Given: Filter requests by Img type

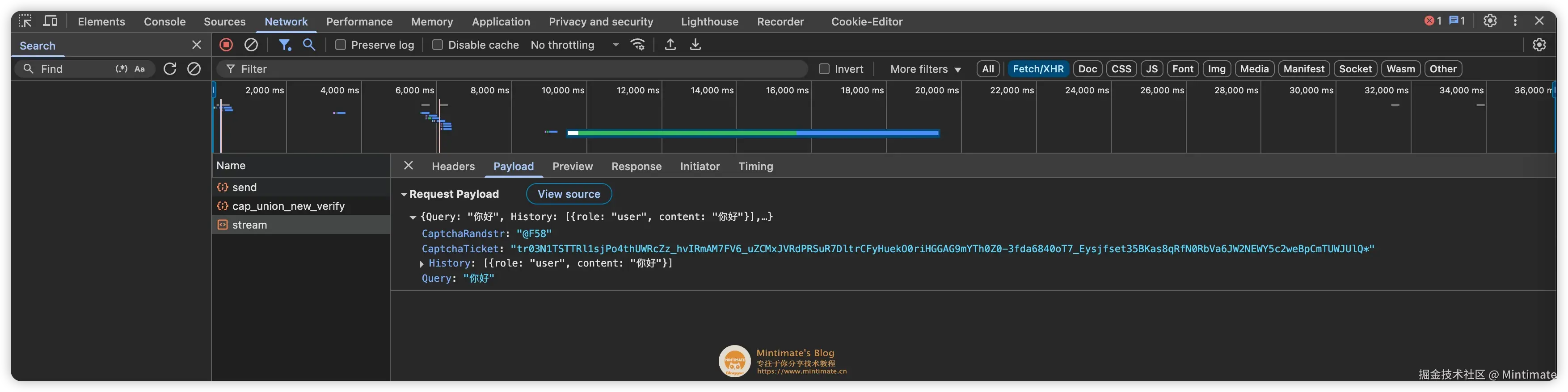Looking at the screenshot, I should pyautogui.click(x=1216, y=69).
